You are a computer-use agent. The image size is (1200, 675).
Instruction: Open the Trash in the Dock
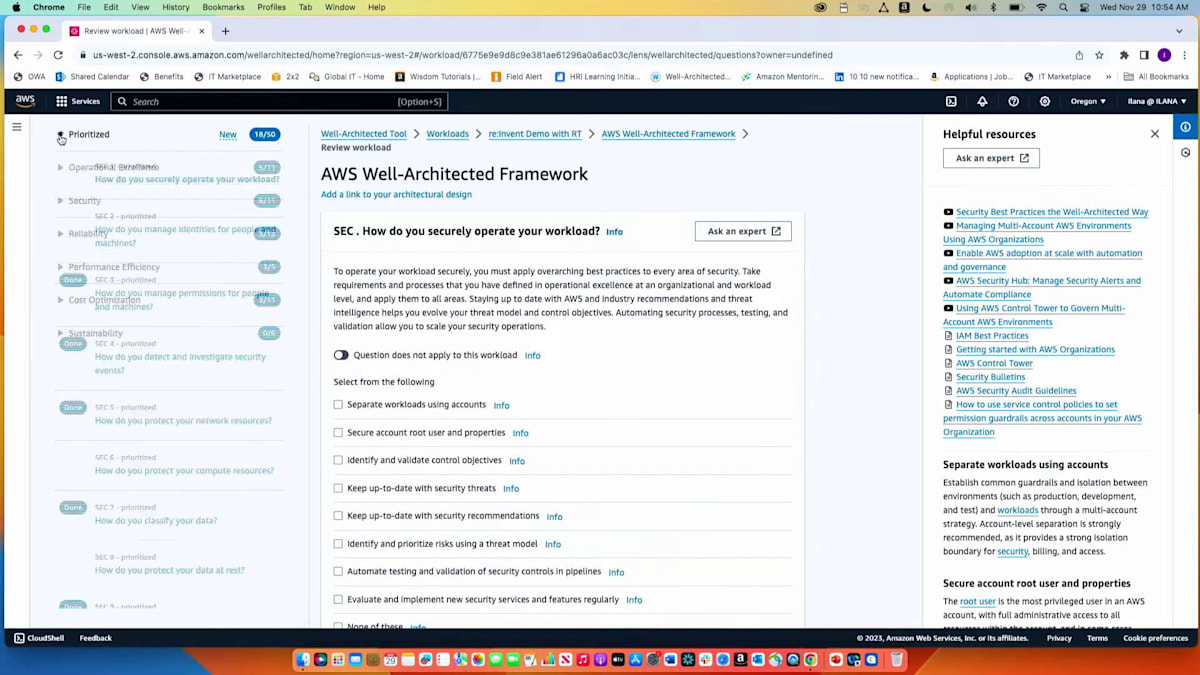click(x=897, y=659)
